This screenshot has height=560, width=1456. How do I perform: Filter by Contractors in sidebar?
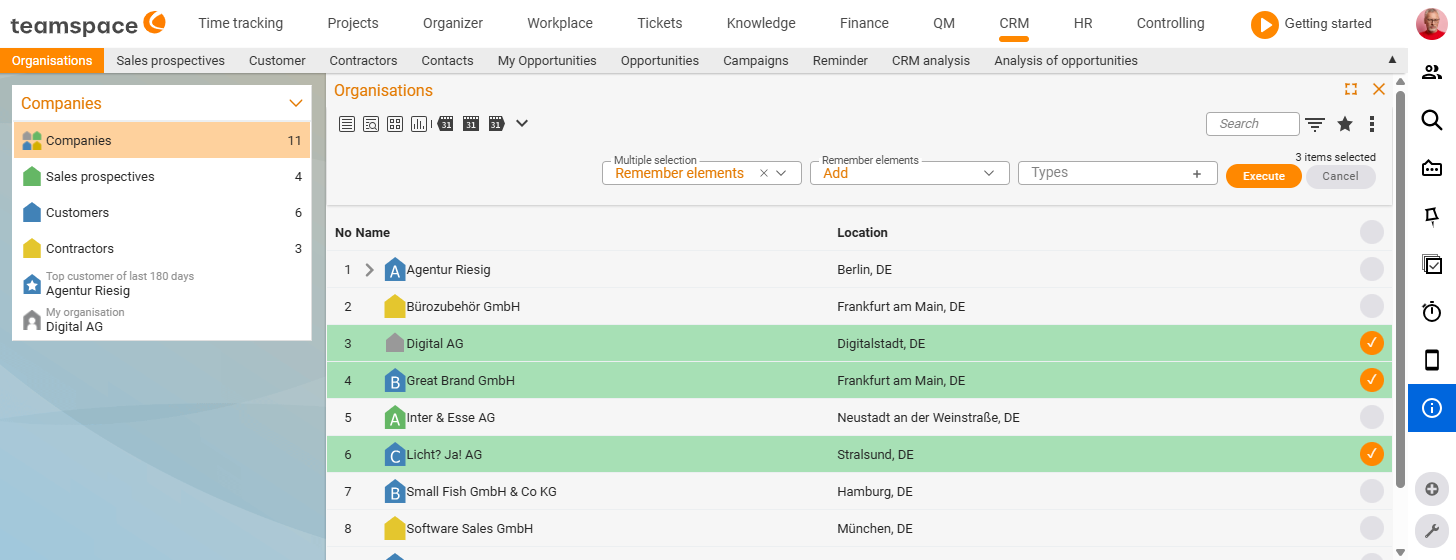click(161, 248)
